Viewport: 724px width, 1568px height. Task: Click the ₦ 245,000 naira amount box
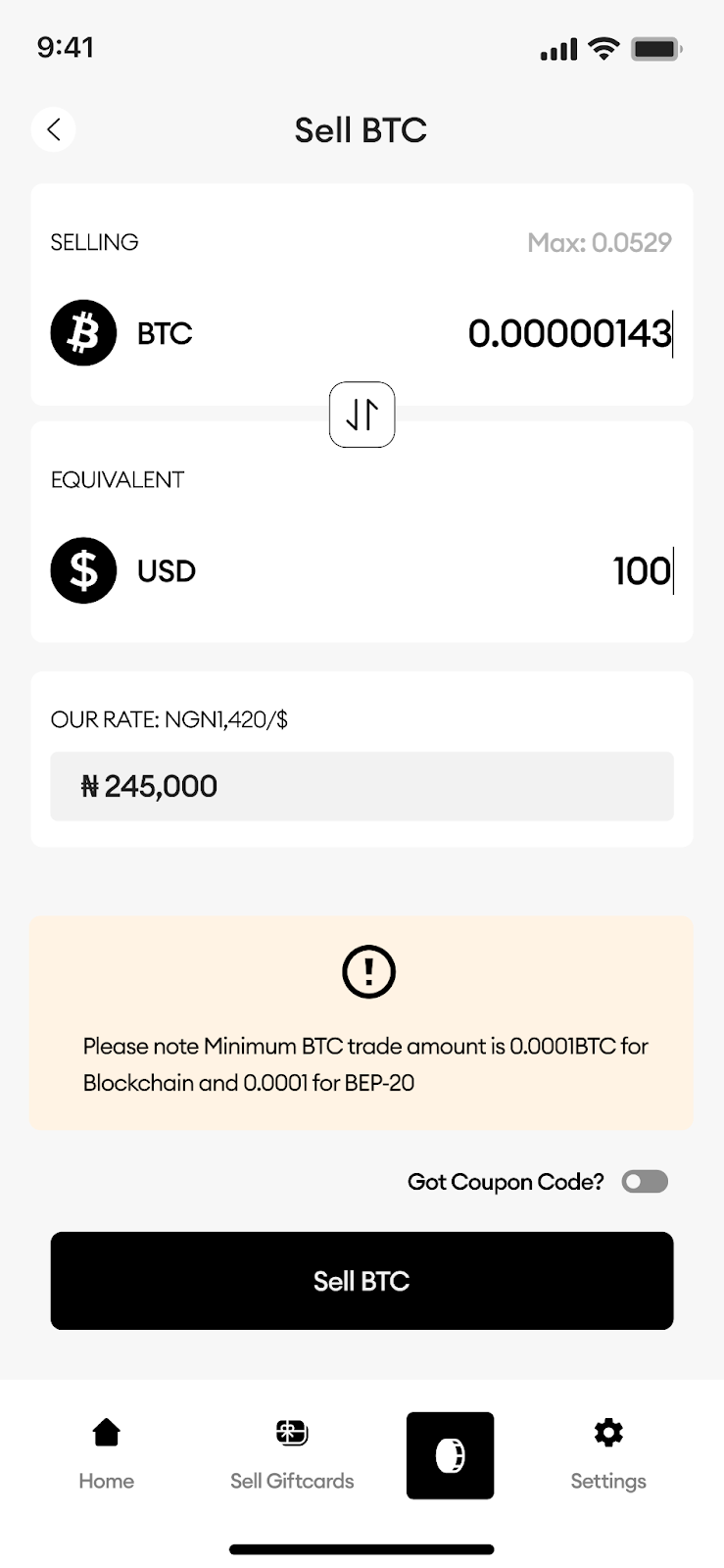coord(362,786)
